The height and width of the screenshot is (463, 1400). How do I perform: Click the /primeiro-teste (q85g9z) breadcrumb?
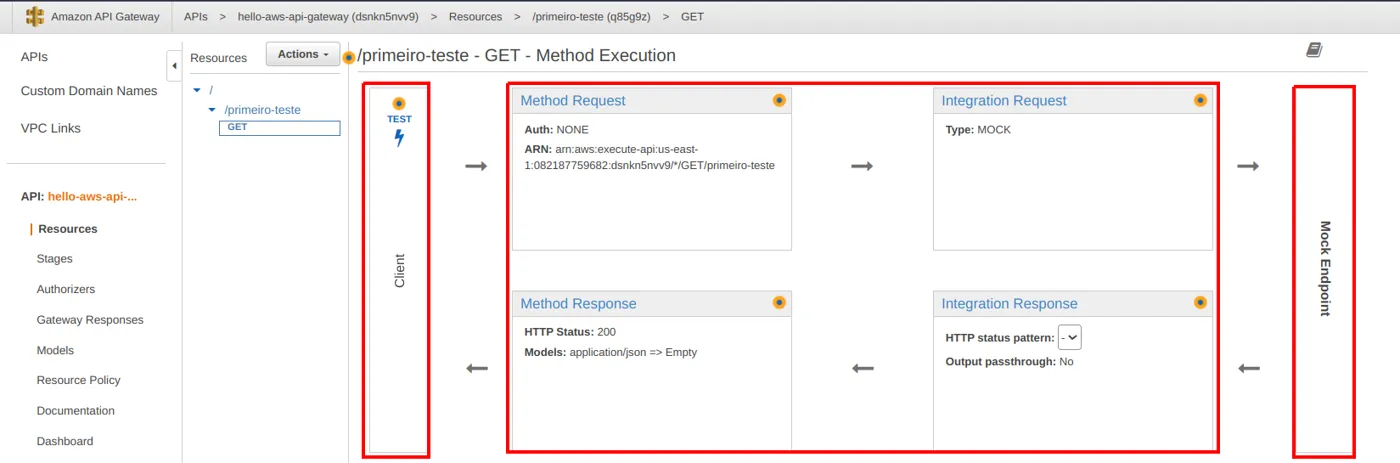pyautogui.click(x=590, y=17)
